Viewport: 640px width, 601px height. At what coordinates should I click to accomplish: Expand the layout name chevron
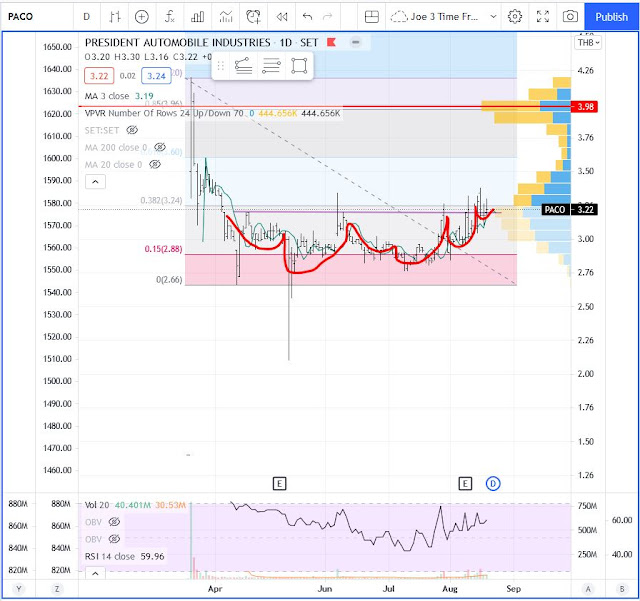[493, 17]
